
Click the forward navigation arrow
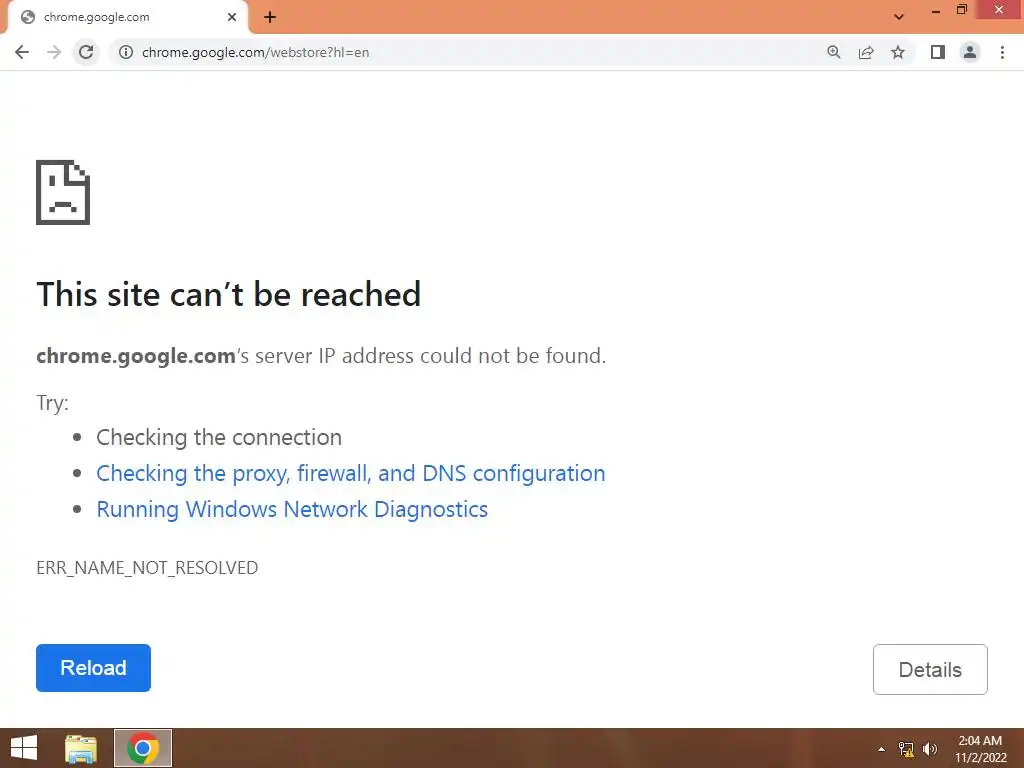point(54,52)
